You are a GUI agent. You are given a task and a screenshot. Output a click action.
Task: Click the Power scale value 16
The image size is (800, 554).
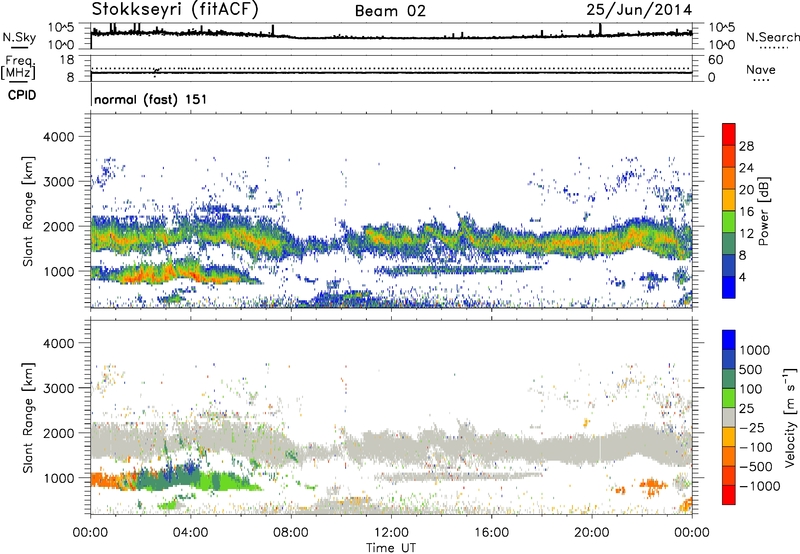click(746, 212)
